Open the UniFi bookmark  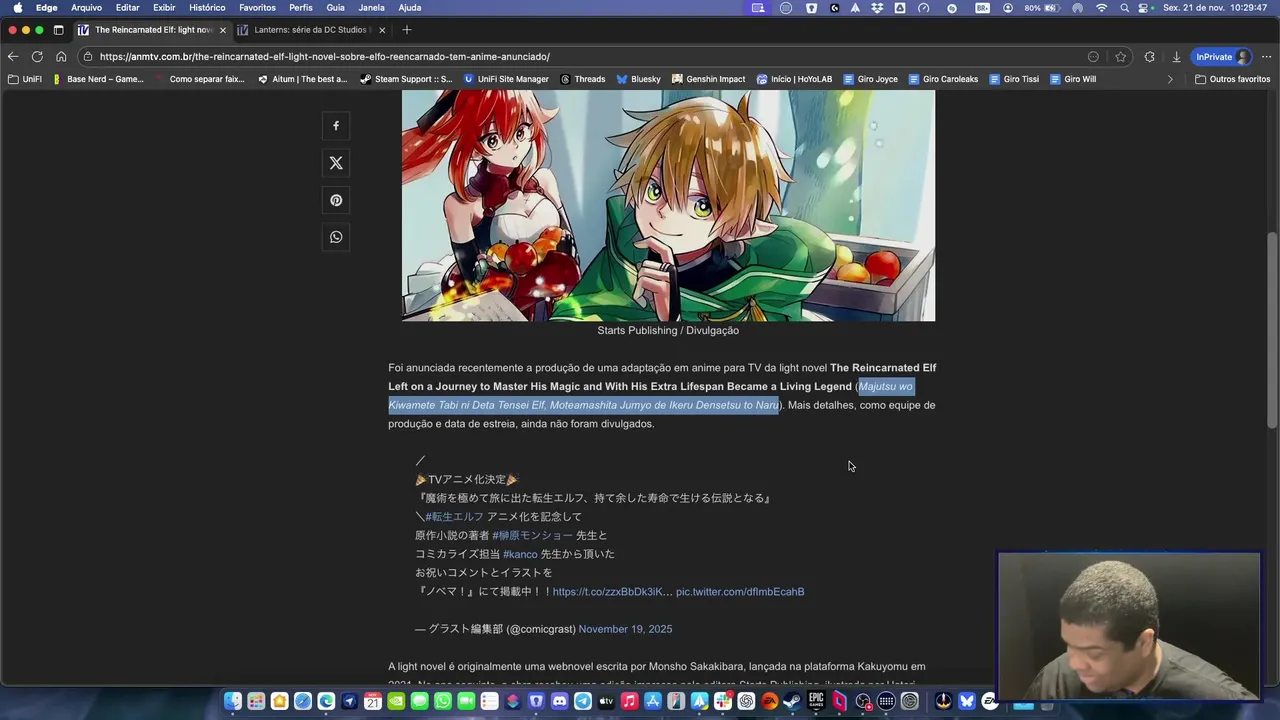(x=24, y=79)
